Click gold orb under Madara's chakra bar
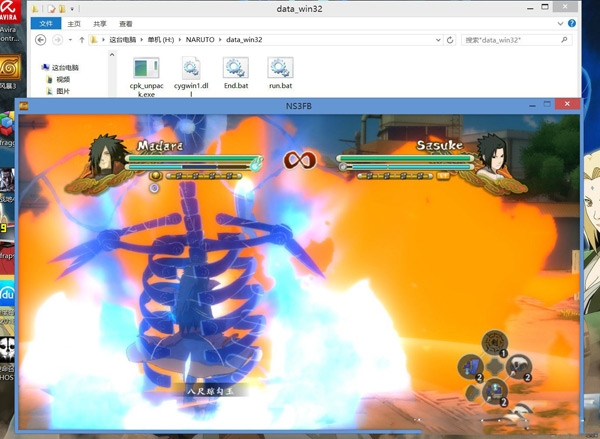Screen dimensions: 600x439 pos(155,176)
